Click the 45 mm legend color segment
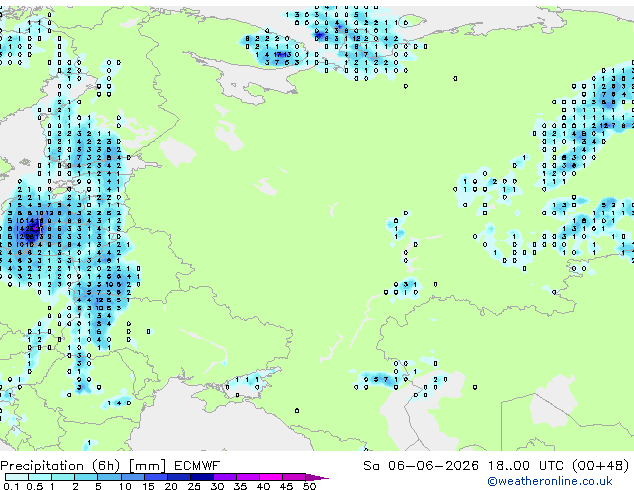 click(x=294, y=477)
